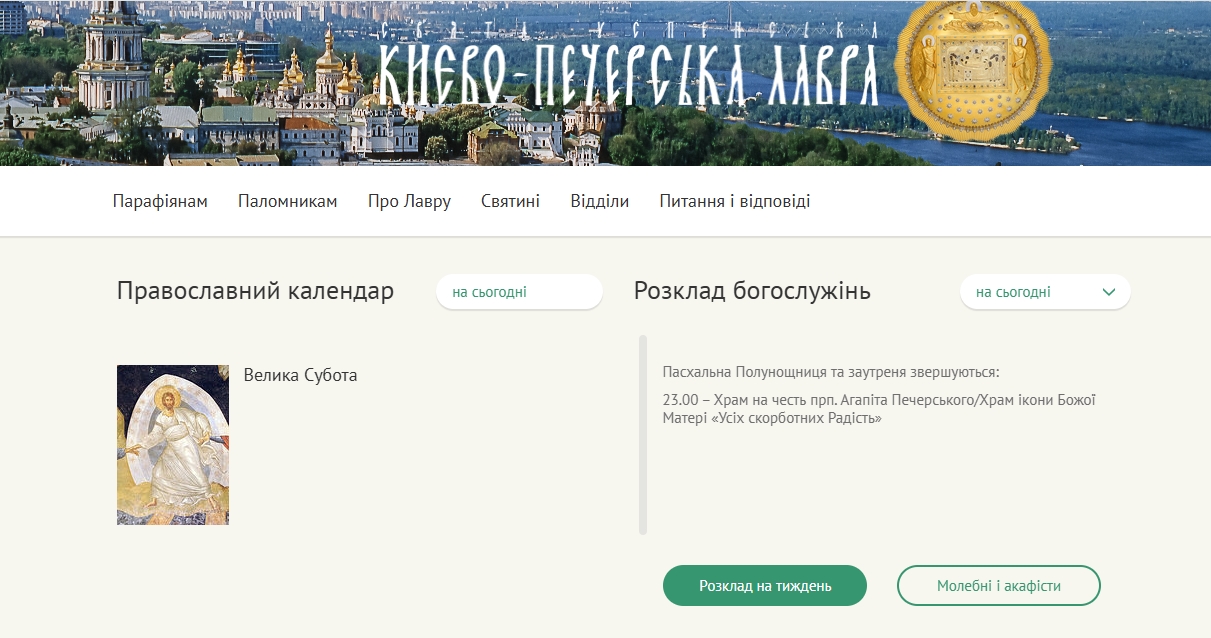
Task: Open the Питання і відповіді page
Action: [x=734, y=201]
